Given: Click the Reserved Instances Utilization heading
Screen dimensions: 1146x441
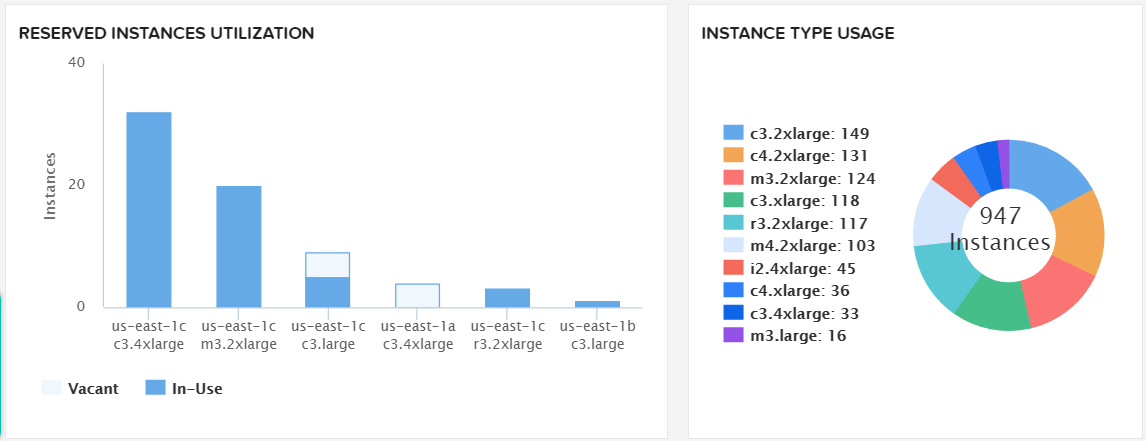Looking at the screenshot, I should [167, 33].
